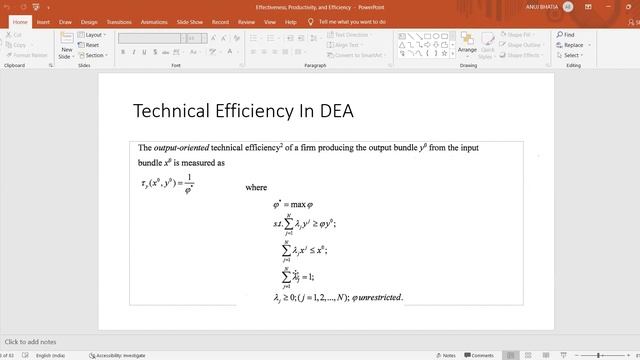
Task: Reset the slide with the Reset button
Action: pyautogui.click(x=89, y=45)
